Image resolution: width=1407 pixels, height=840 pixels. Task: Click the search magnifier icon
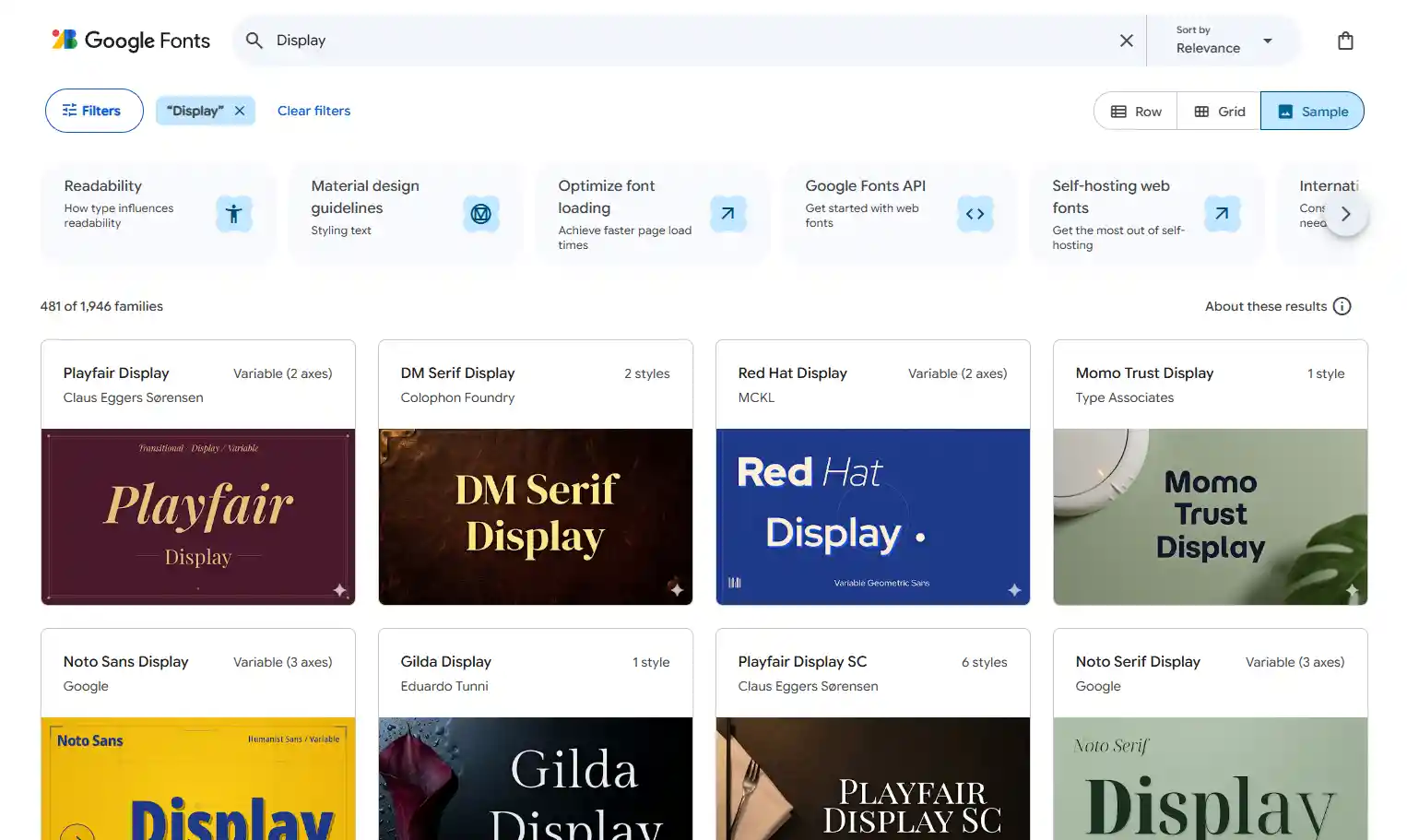tap(254, 41)
